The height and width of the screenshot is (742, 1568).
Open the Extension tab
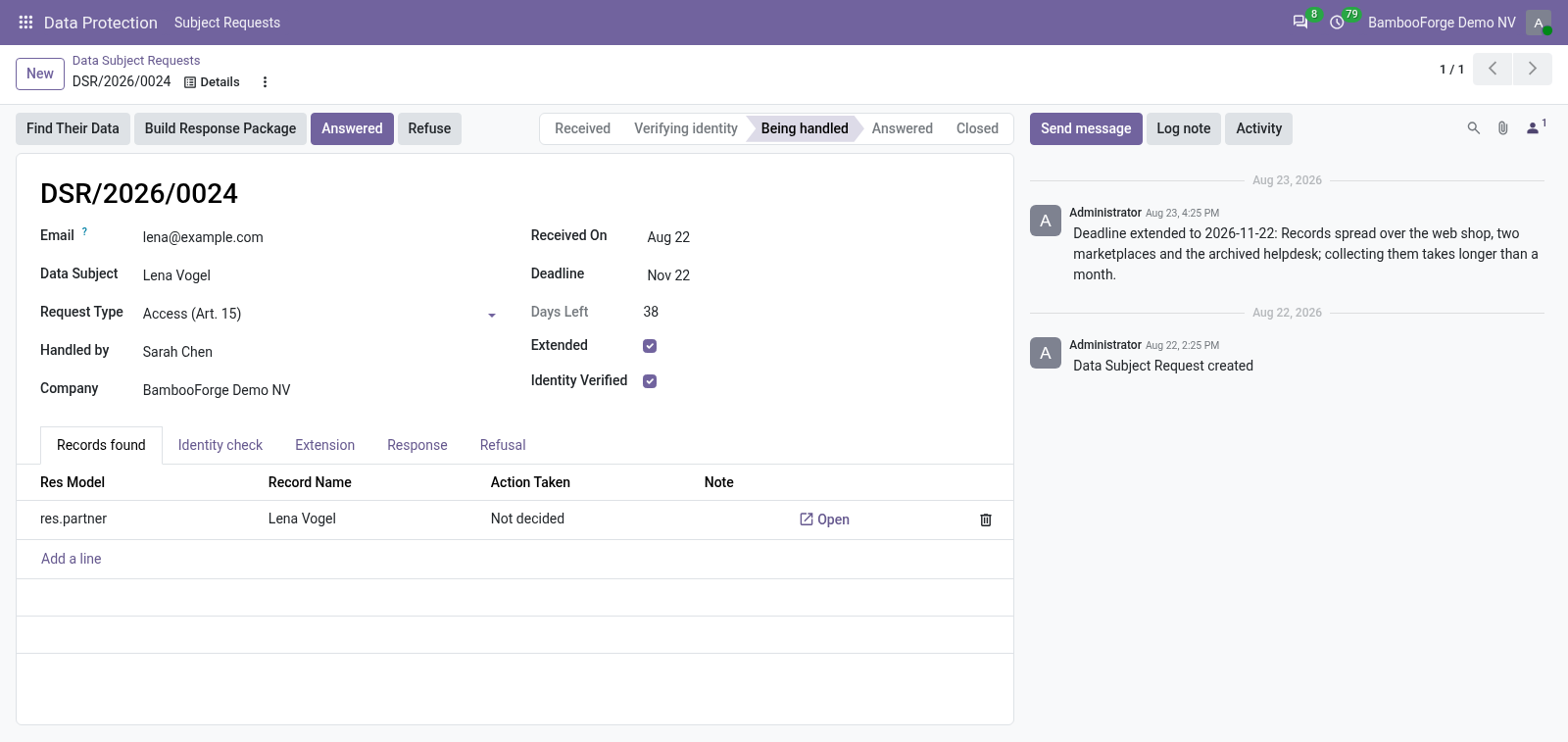pos(325,445)
